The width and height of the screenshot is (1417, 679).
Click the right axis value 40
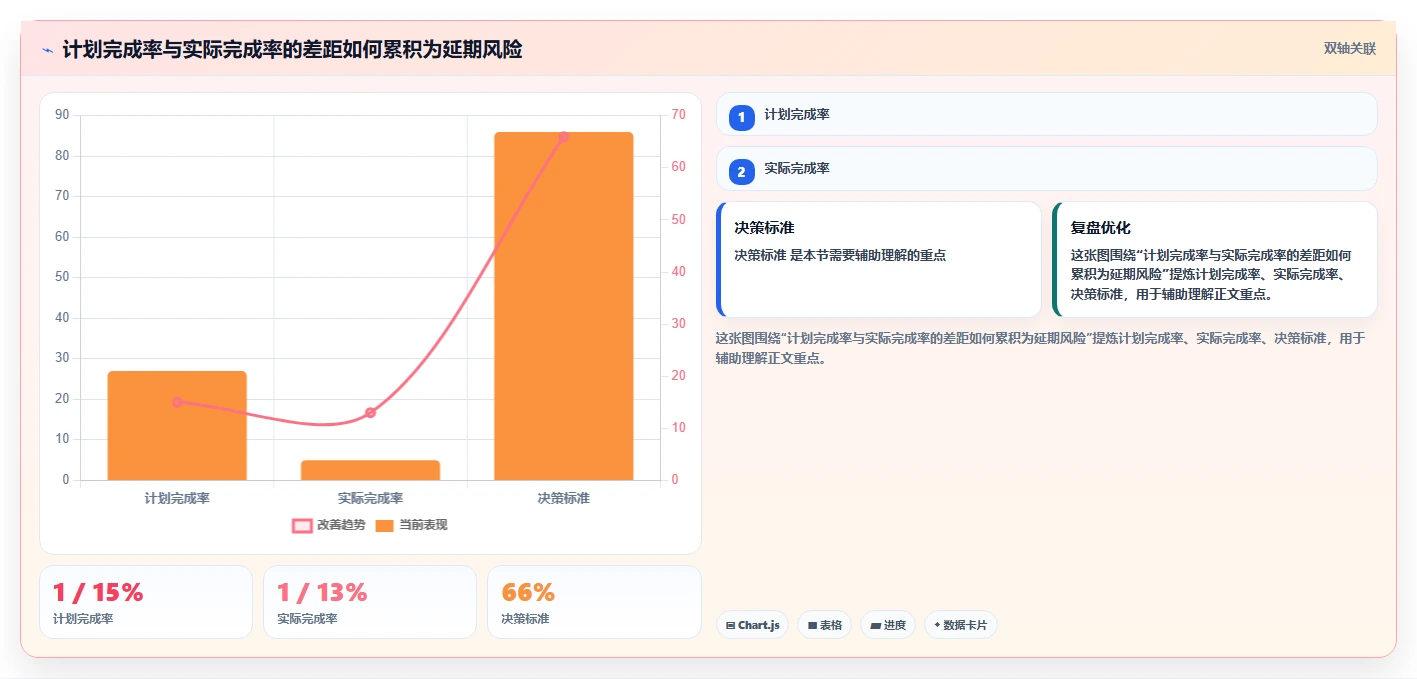pos(678,272)
